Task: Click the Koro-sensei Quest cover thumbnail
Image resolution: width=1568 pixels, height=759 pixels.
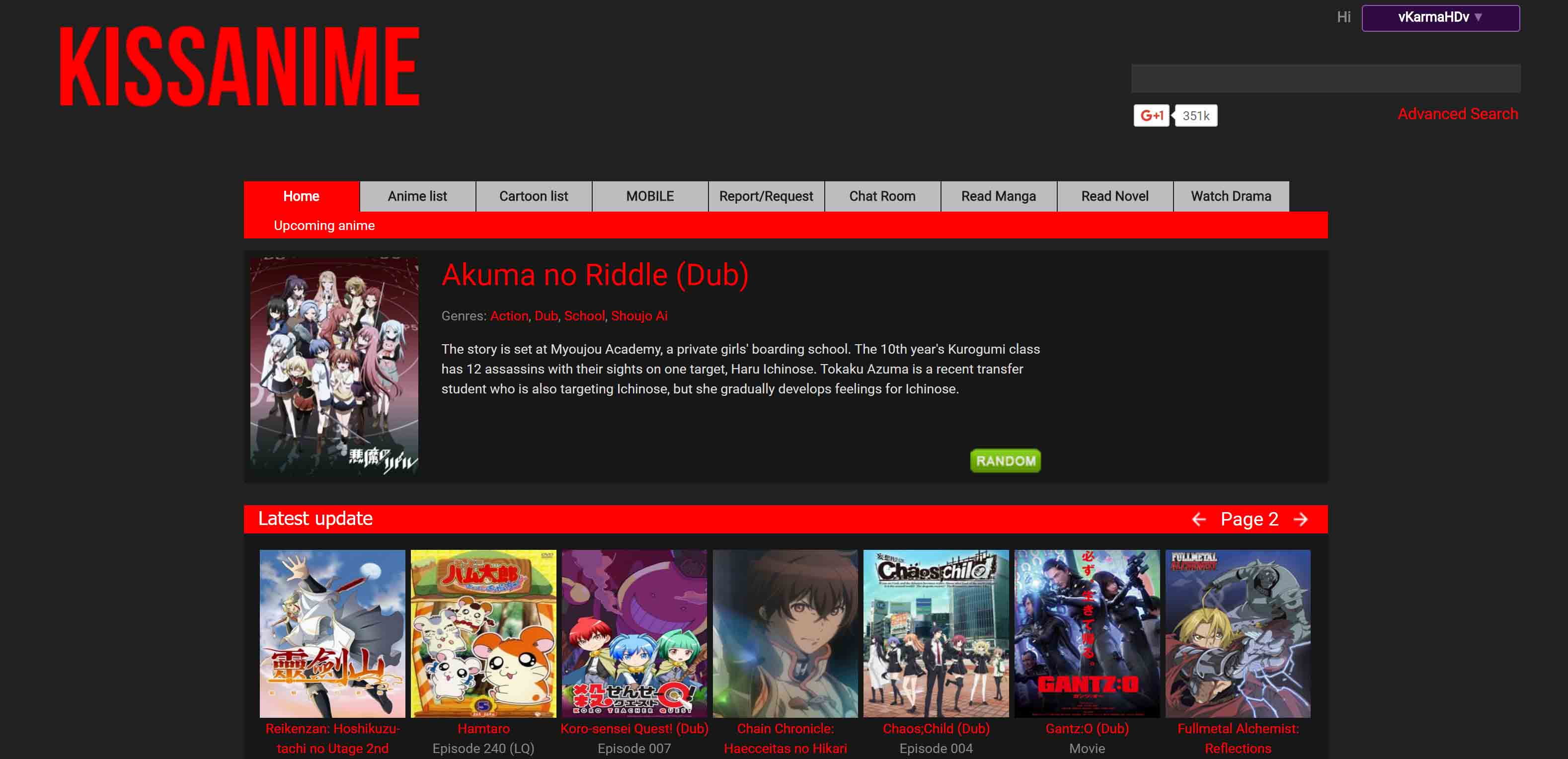Action: click(x=634, y=634)
